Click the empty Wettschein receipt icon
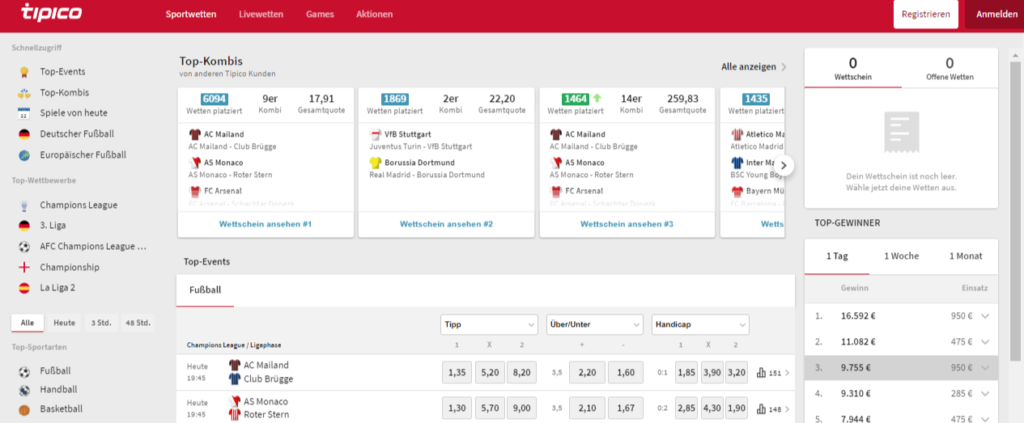Screen dimensions: 1024x423 pyautogui.click(x=901, y=132)
